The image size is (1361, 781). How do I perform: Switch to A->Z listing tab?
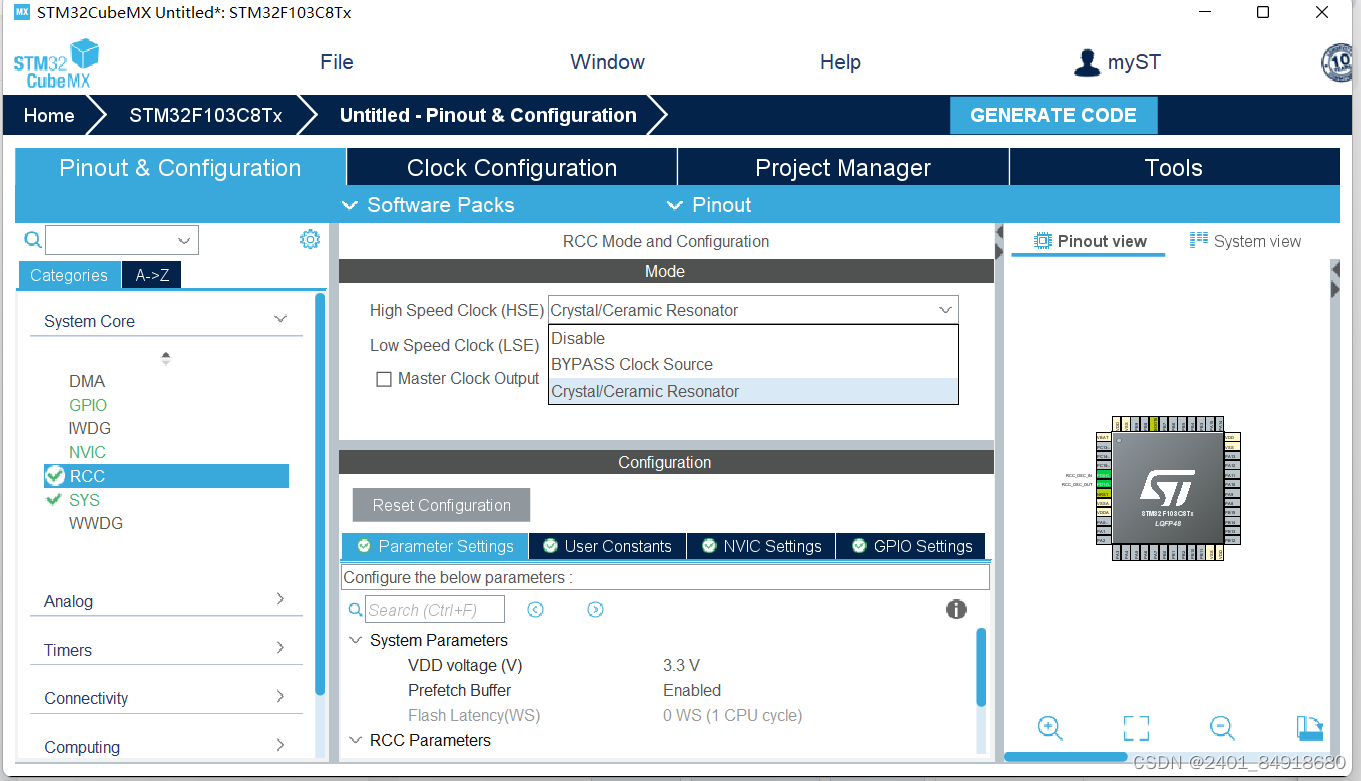pos(152,275)
